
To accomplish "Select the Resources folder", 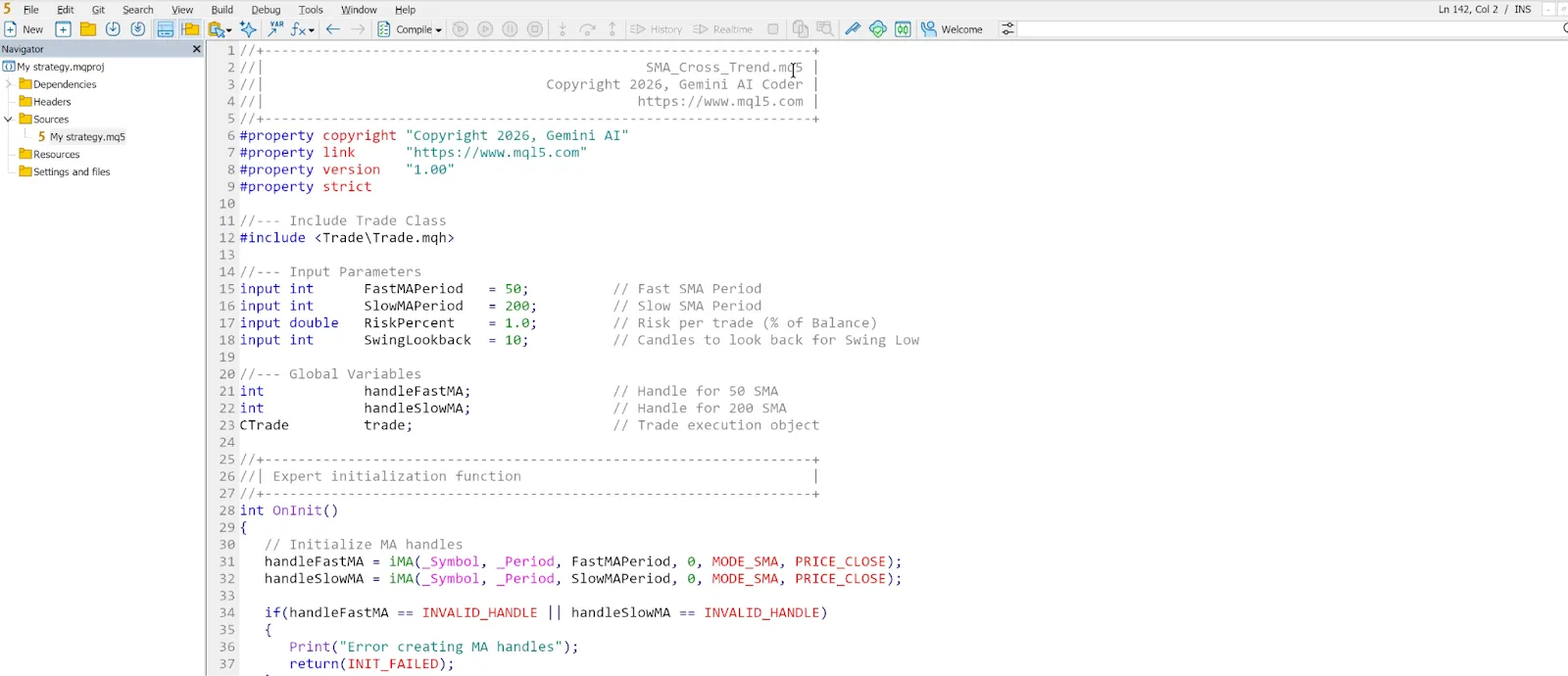I will 56,155.
